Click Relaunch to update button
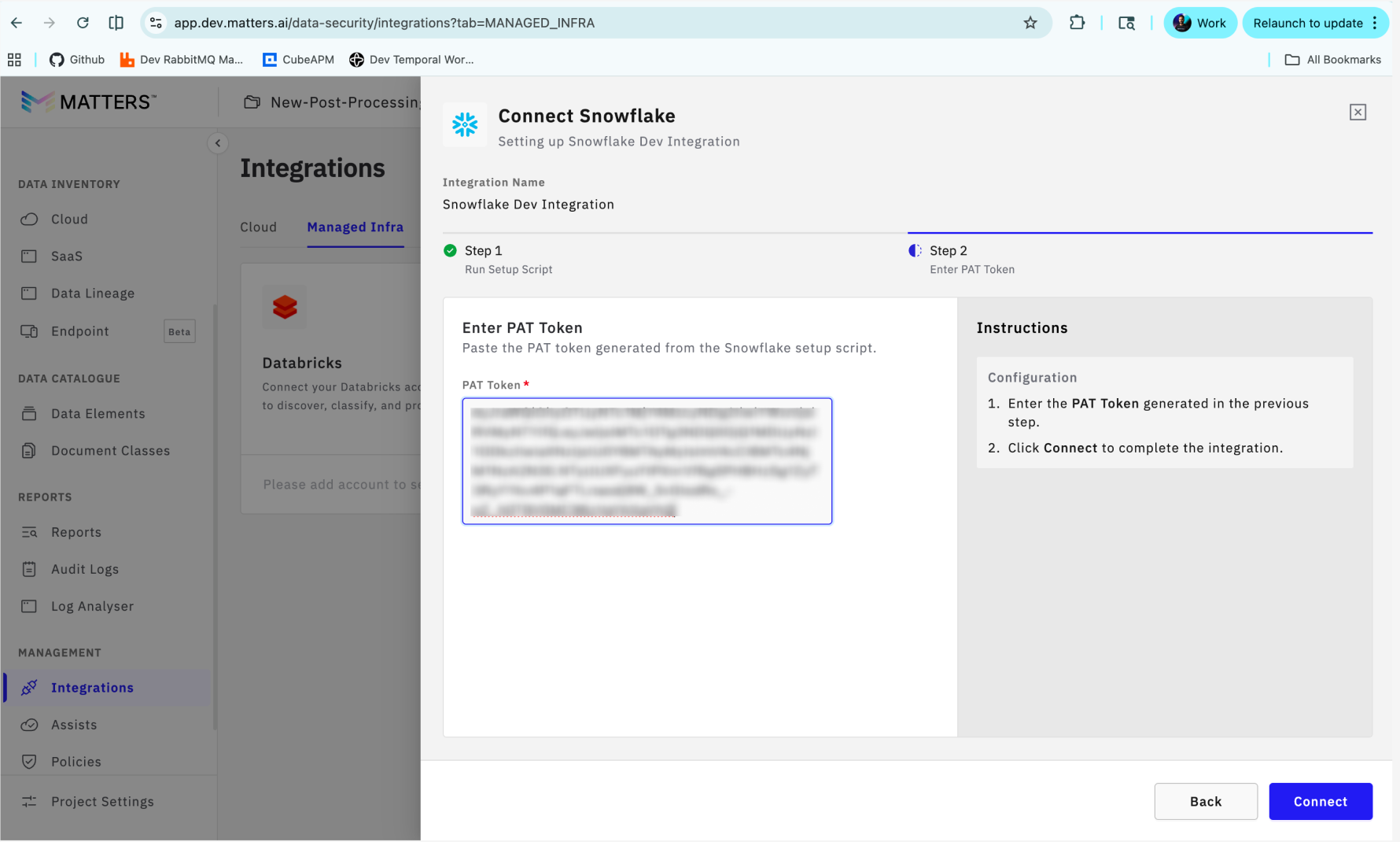 [1307, 23]
